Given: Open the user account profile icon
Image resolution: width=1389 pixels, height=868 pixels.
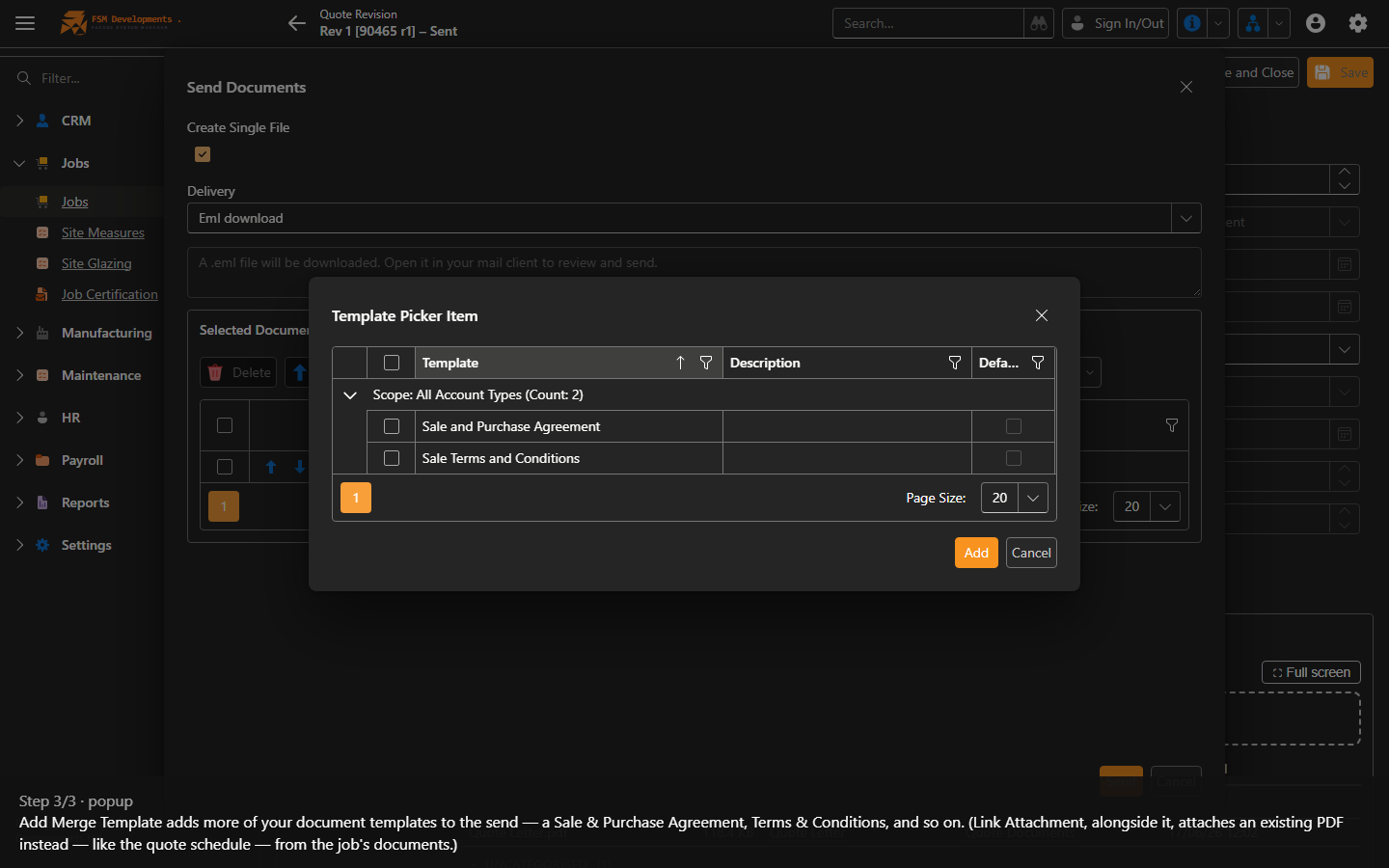Looking at the screenshot, I should 1316,23.
